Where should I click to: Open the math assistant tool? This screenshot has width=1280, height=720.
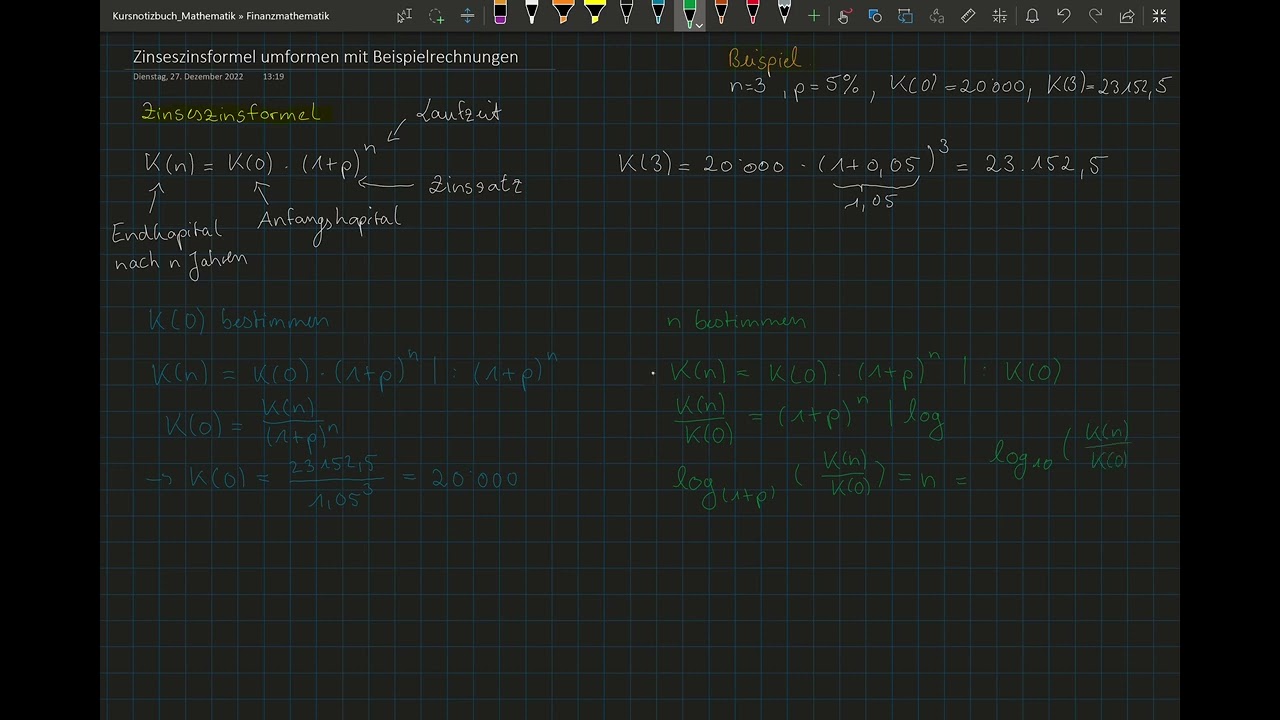[x=999, y=16]
